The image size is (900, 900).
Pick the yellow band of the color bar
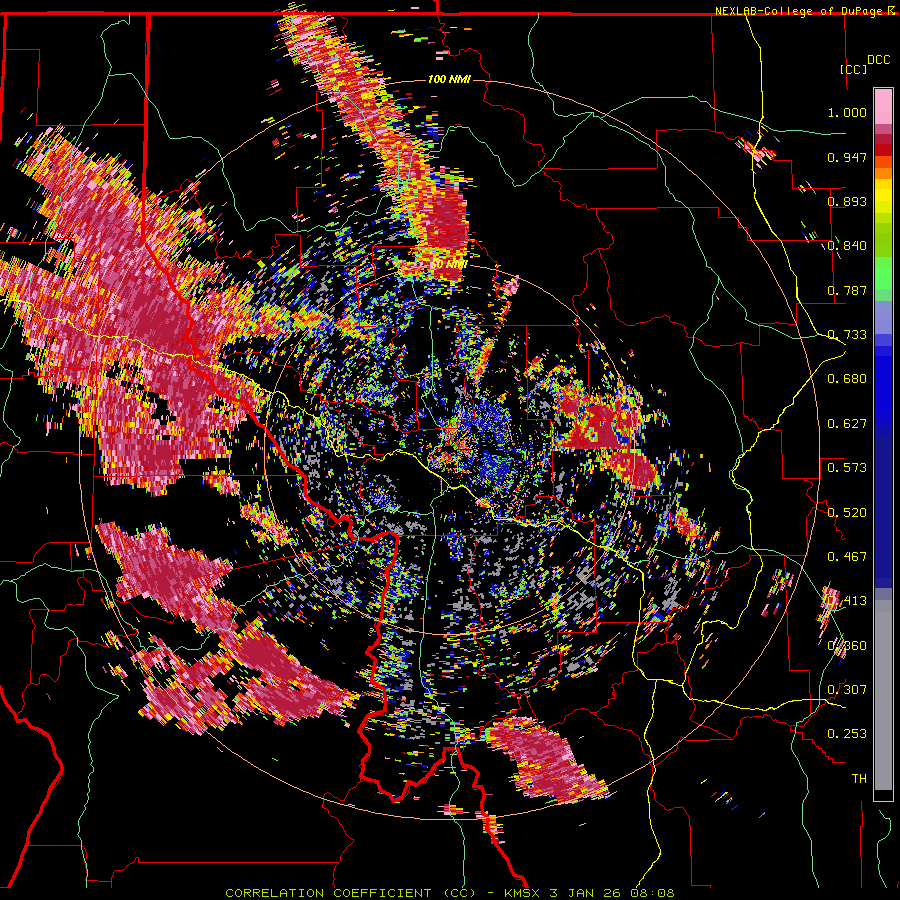click(x=883, y=197)
